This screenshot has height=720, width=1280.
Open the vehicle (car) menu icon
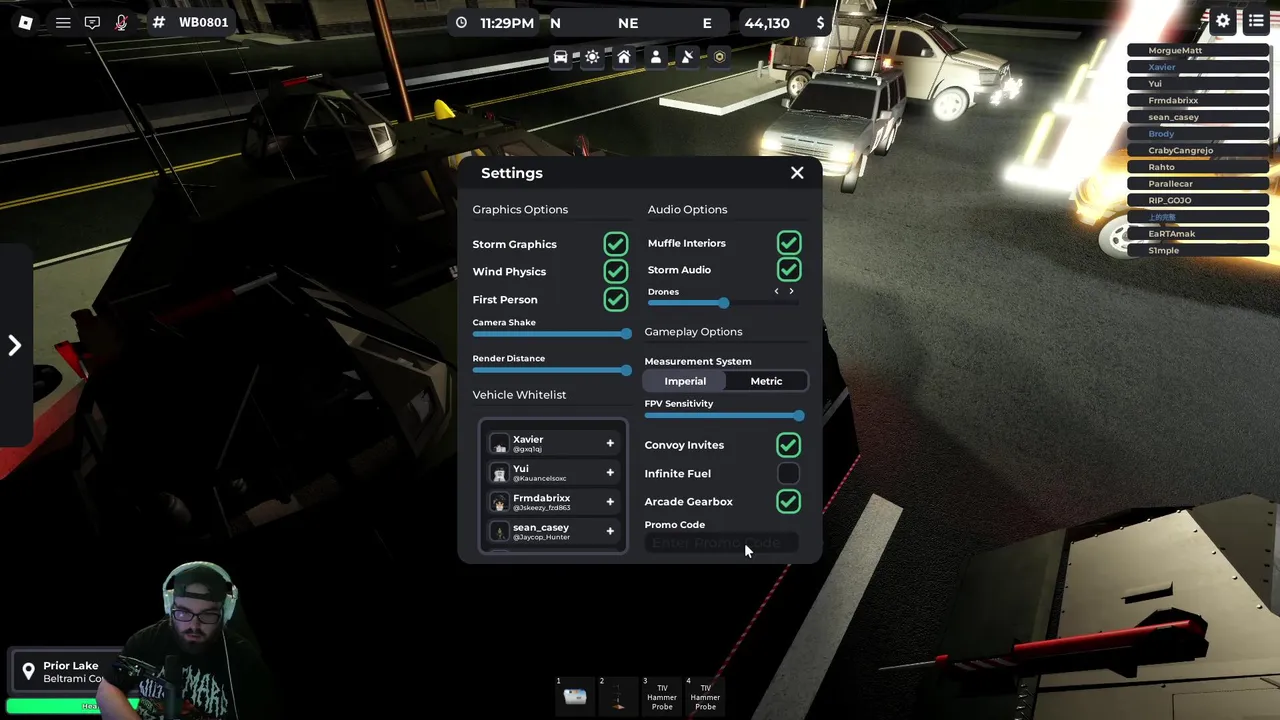coord(561,57)
